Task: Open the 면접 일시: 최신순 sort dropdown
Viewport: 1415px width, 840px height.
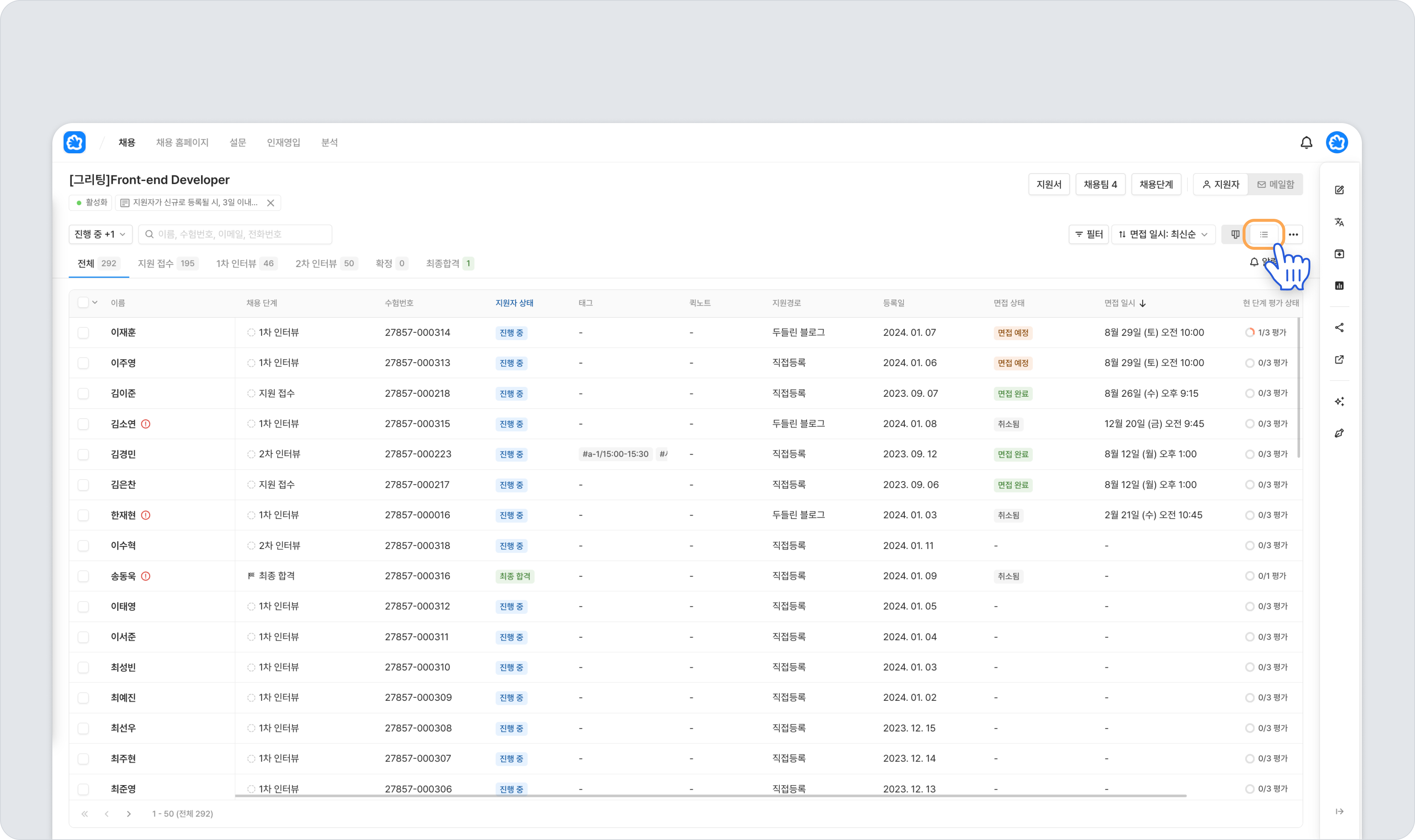Action: click(x=1163, y=234)
